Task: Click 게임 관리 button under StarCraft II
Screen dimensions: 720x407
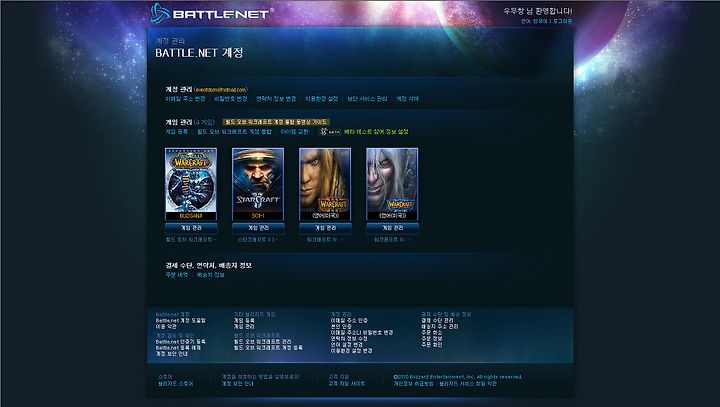Action: (x=258, y=228)
